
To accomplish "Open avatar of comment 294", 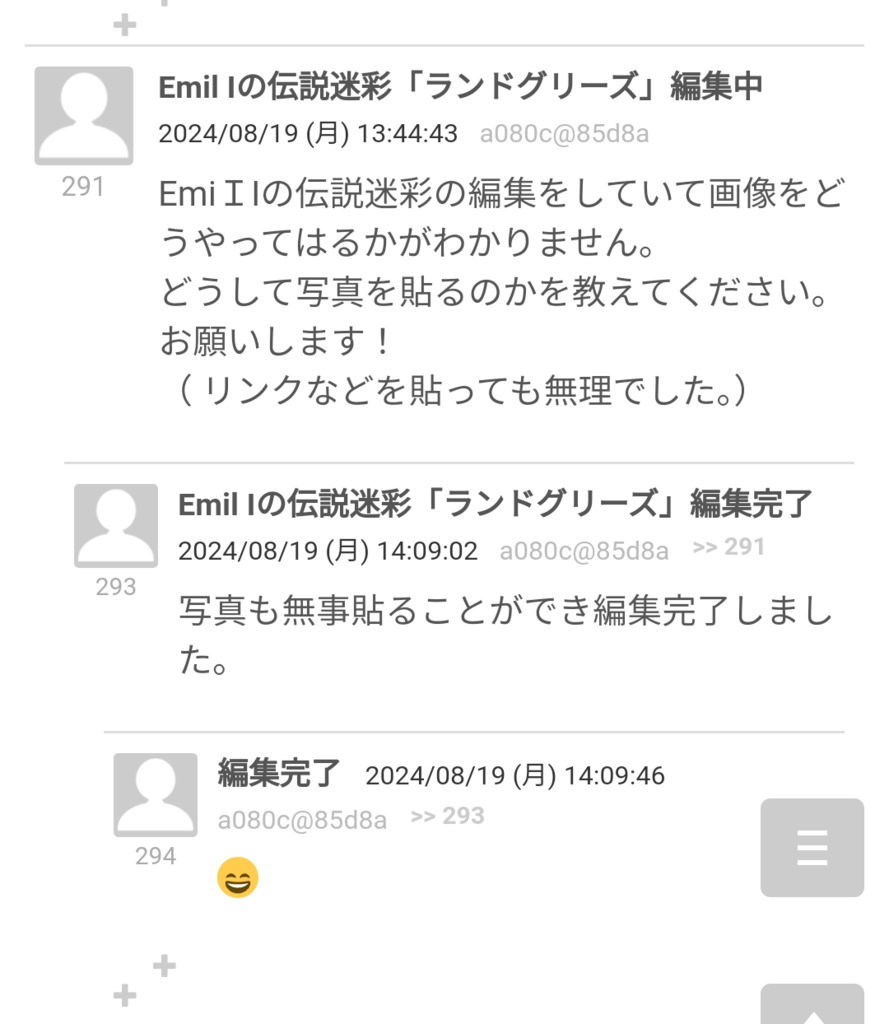I will 155,795.
